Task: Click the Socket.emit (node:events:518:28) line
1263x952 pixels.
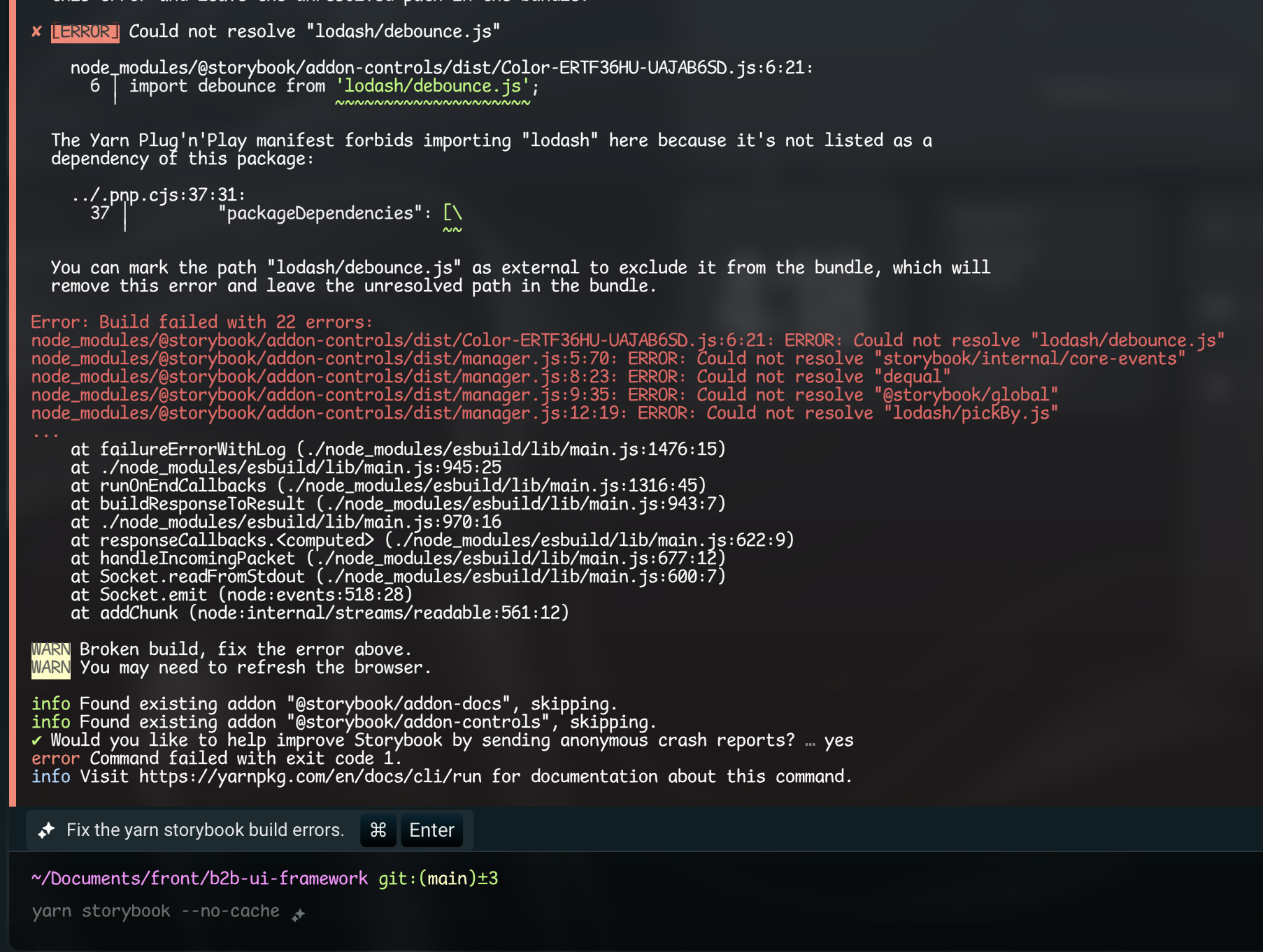Action: point(241,595)
